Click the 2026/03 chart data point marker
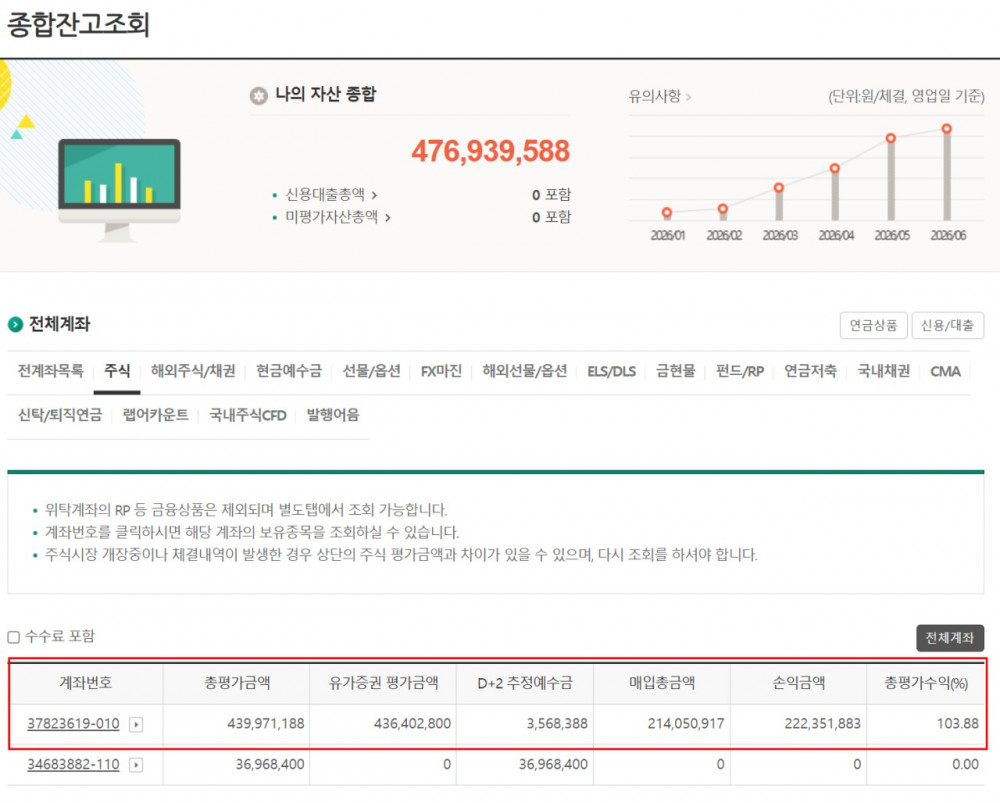This screenshot has width=1000, height=803. point(779,188)
